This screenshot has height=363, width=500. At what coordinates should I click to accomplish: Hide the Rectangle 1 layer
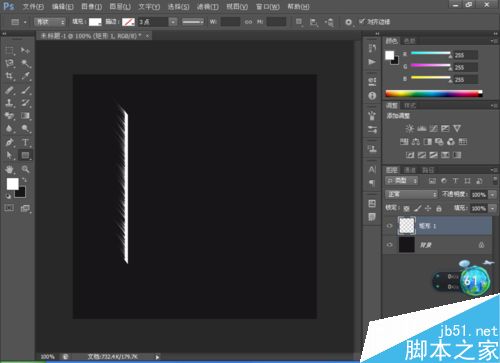(389, 226)
